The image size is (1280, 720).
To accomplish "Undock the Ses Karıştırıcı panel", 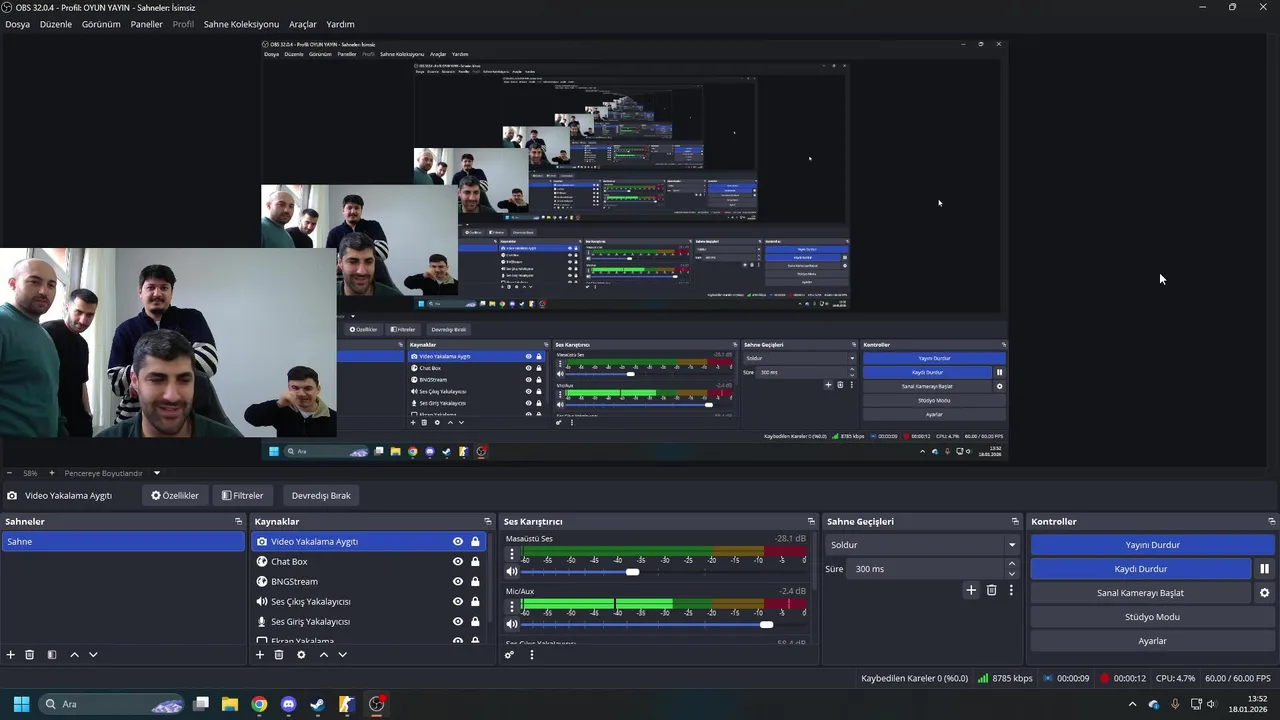I will 811,522.
